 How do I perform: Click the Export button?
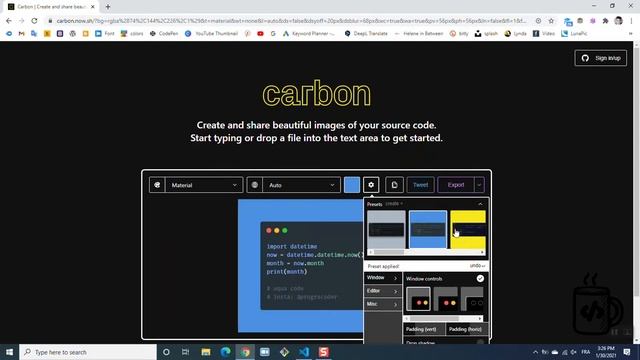[x=456, y=185]
